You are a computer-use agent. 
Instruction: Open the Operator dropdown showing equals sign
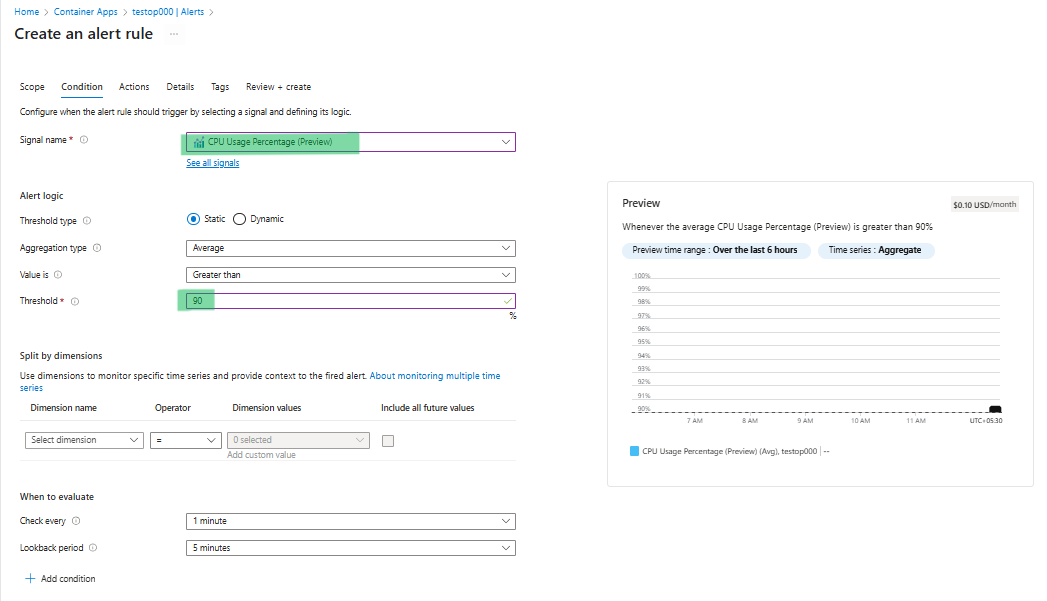coord(186,440)
